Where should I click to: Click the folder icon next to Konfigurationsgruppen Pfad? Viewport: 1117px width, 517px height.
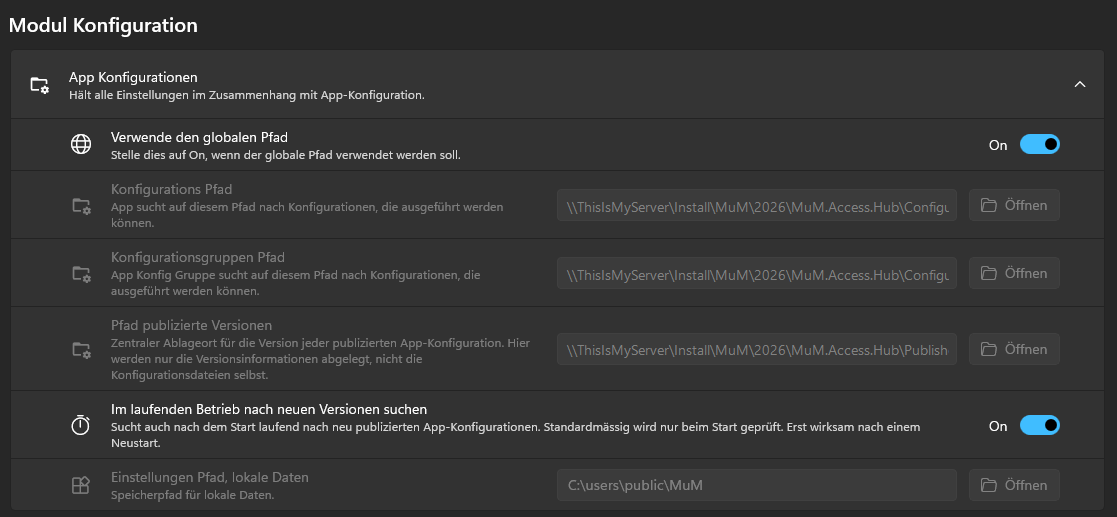pyautogui.click(x=81, y=273)
